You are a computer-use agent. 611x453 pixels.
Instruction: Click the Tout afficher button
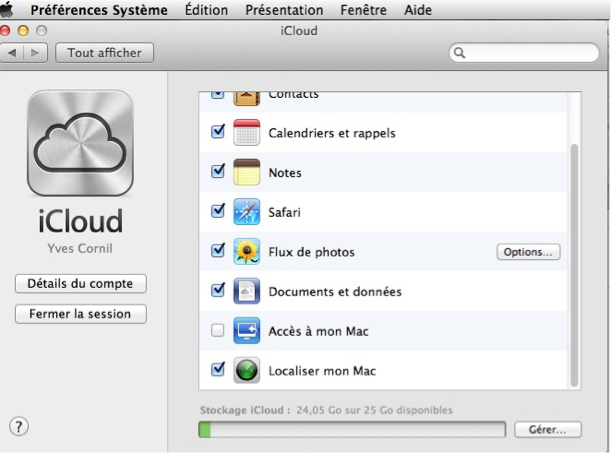(104, 53)
